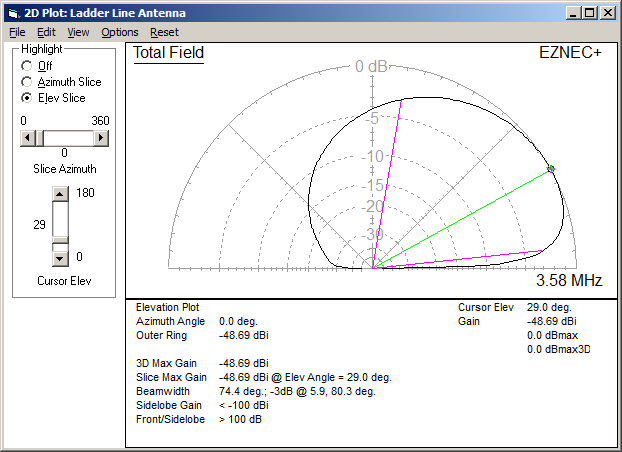Image resolution: width=622 pixels, height=452 pixels.
Task: Click the Reset menu item
Action: coord(164,32)
